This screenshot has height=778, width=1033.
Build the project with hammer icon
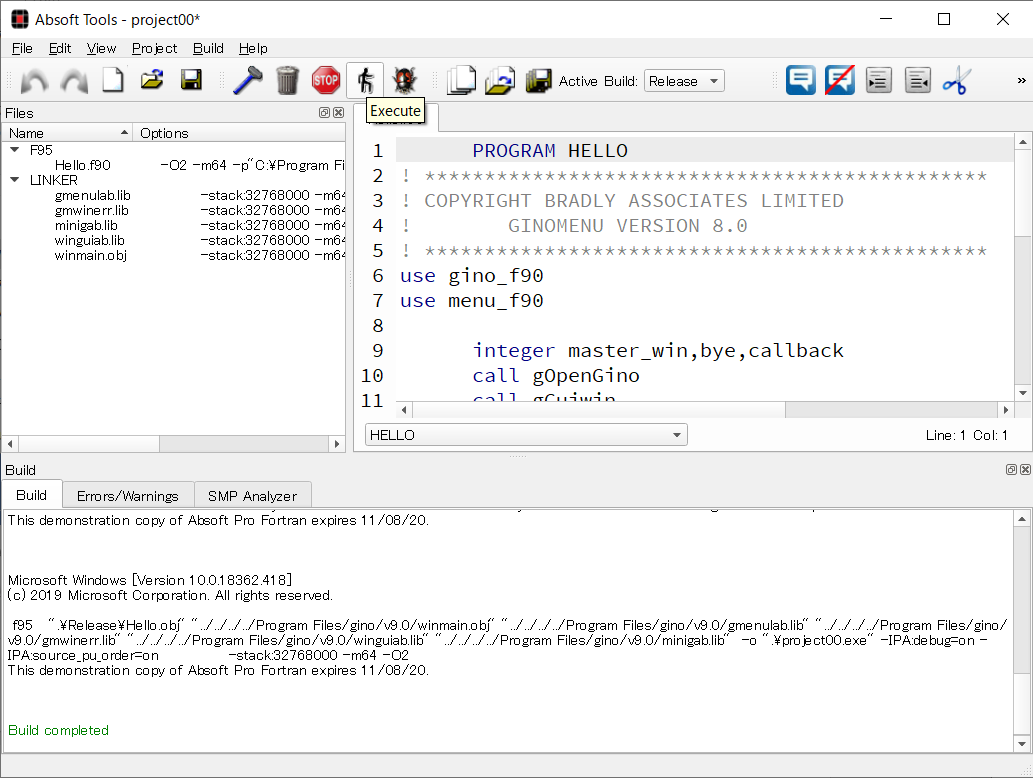(248, 80)
